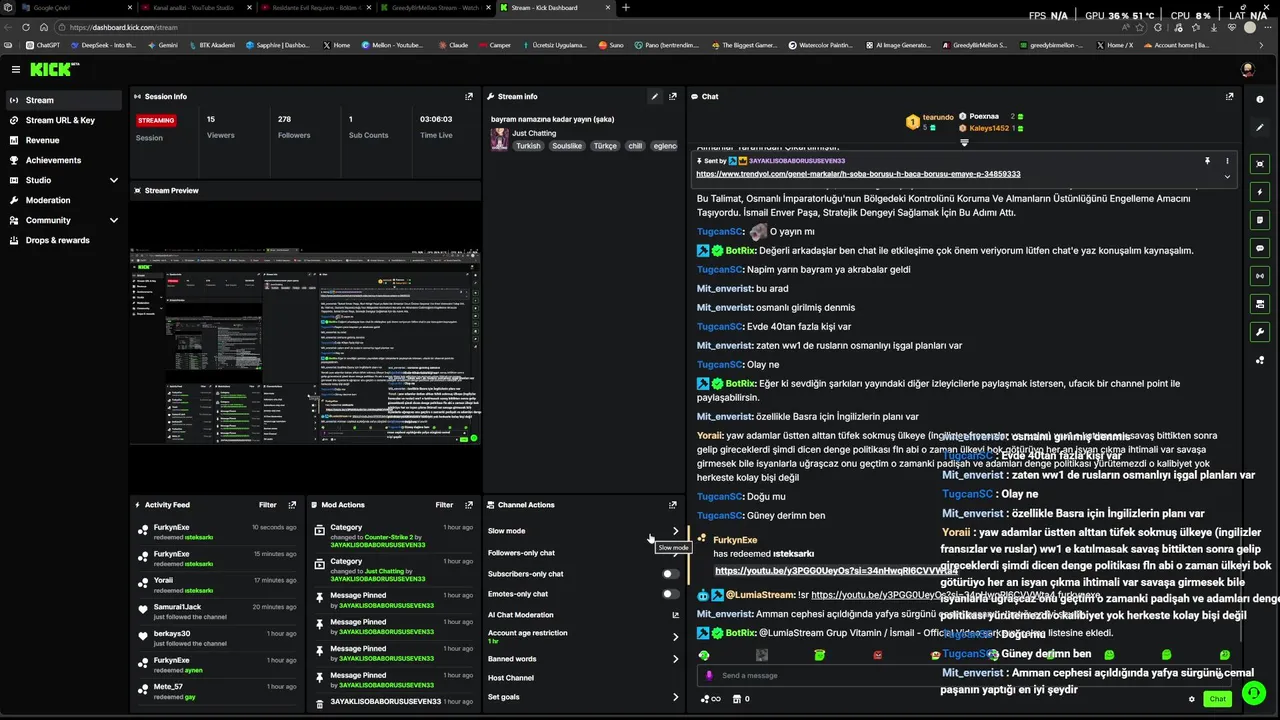Open Drops & rewards in the sidebar
Viewport: 1280px width, 720px height.
(x=63, y=240)
